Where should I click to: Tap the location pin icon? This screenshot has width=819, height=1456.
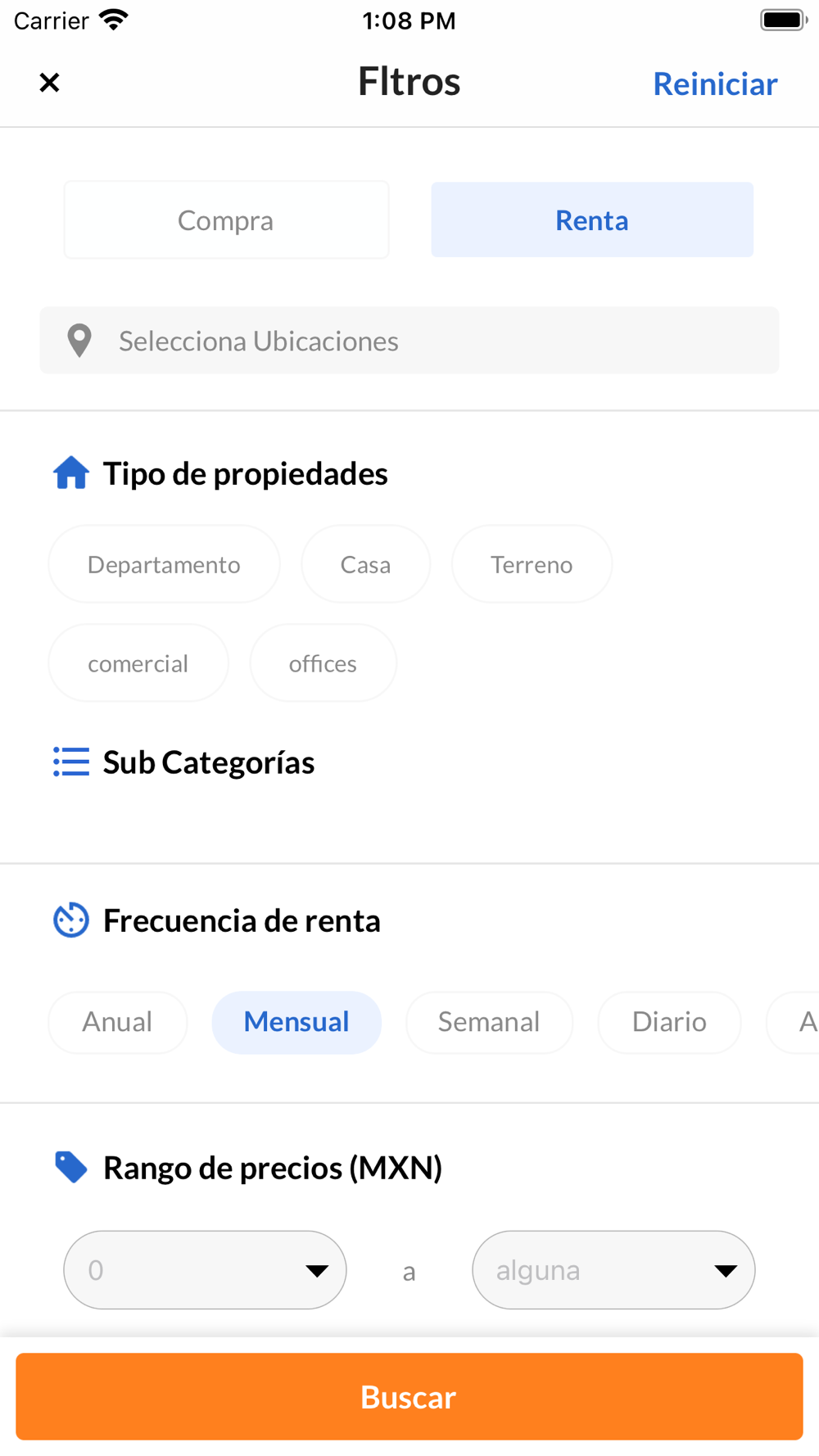(79, 341)
